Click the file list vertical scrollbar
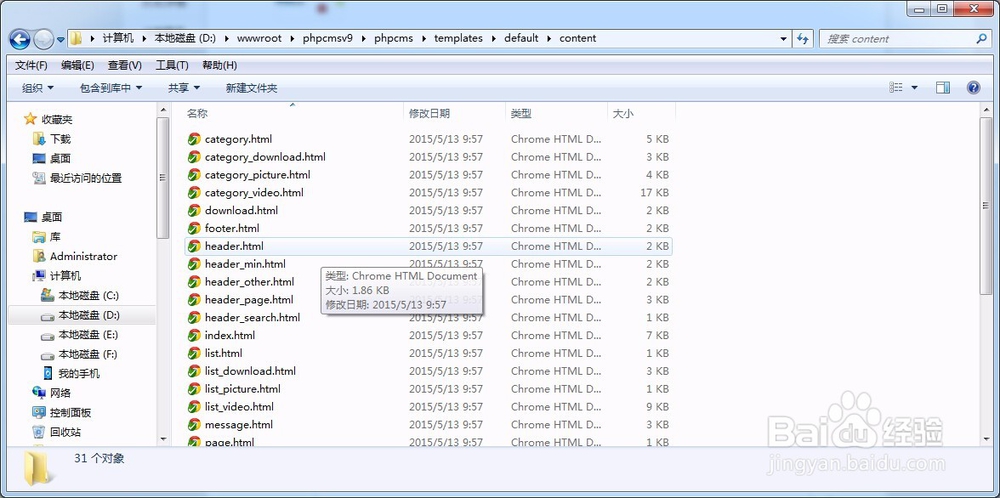 point(987,205)
